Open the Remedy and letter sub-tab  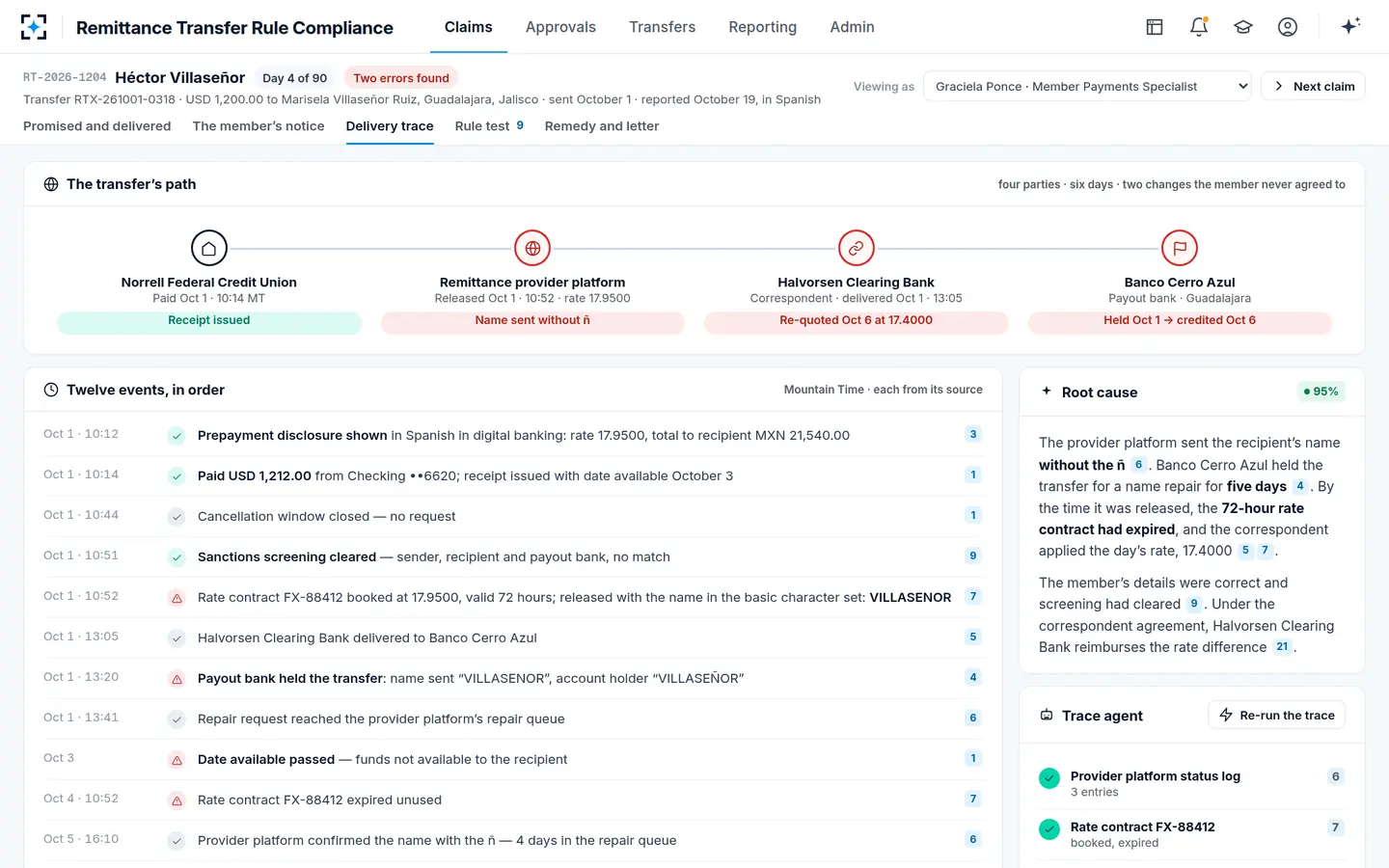(602, 126)
